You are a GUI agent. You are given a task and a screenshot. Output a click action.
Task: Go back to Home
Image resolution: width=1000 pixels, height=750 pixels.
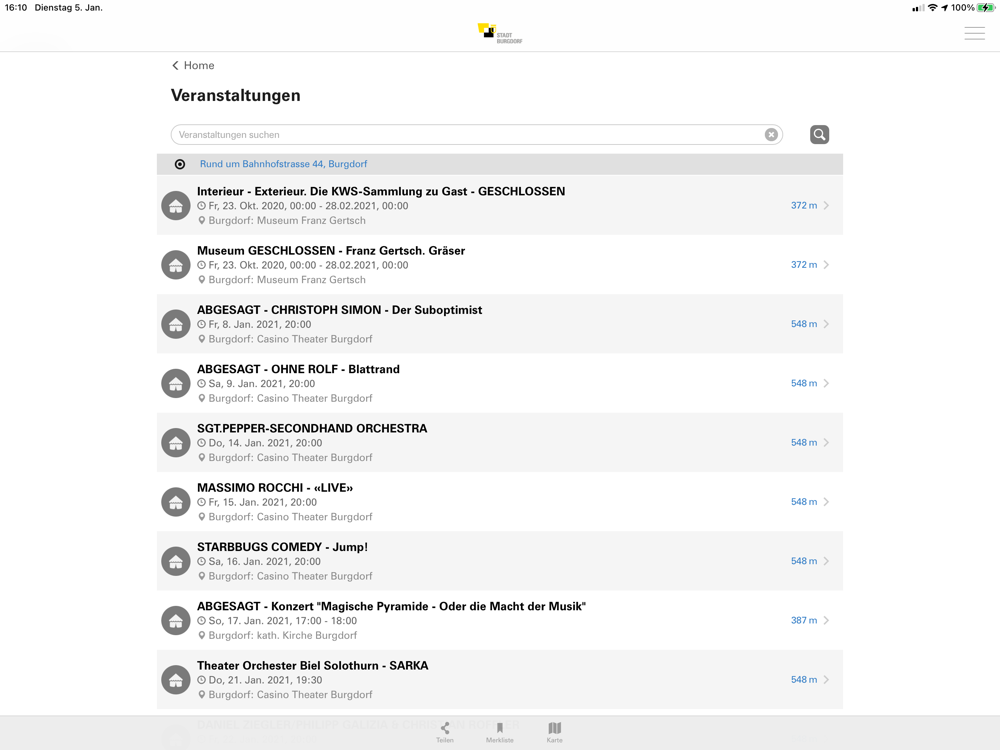[x=193, y=65]
